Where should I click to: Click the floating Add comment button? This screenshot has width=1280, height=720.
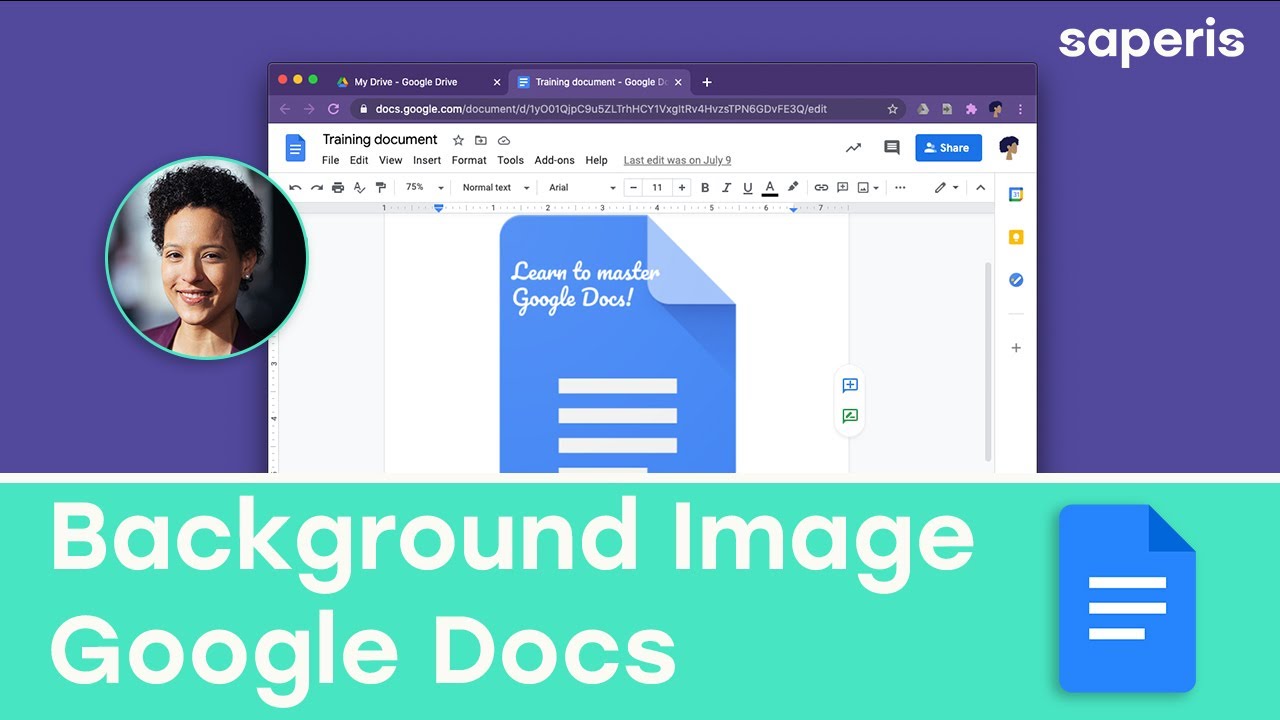pos(850,385)
